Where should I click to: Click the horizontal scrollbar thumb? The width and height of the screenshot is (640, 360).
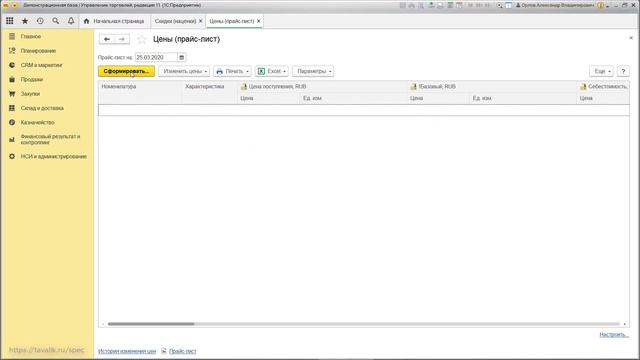click(151, 324)
